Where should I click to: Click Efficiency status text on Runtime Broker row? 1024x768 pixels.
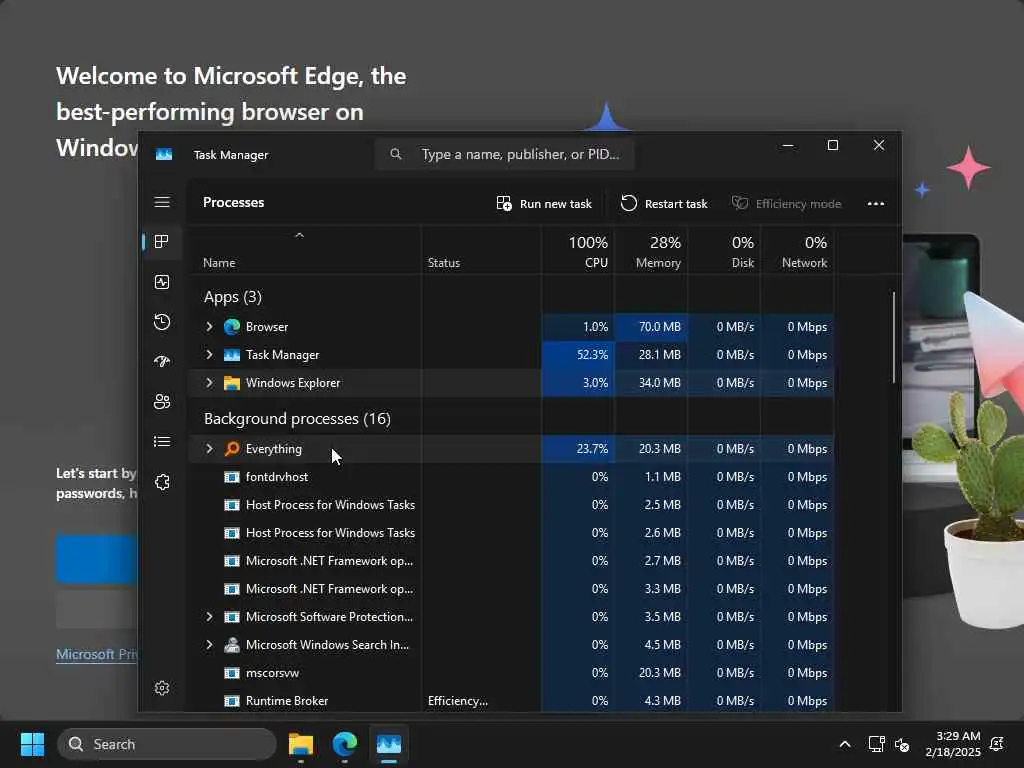tap(457, 701)
